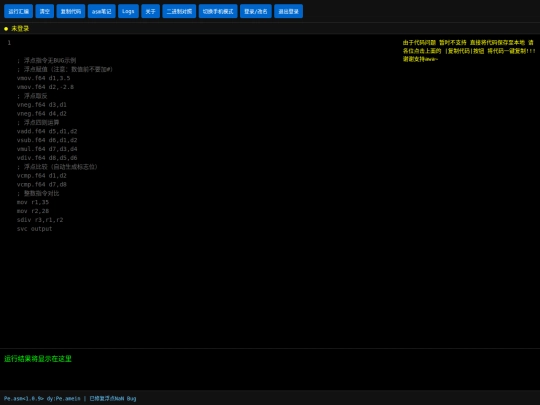The image size is (540, 405).
Task: Click status text 已修复浮点NaN Bug
Action: (x=113, y=398)
